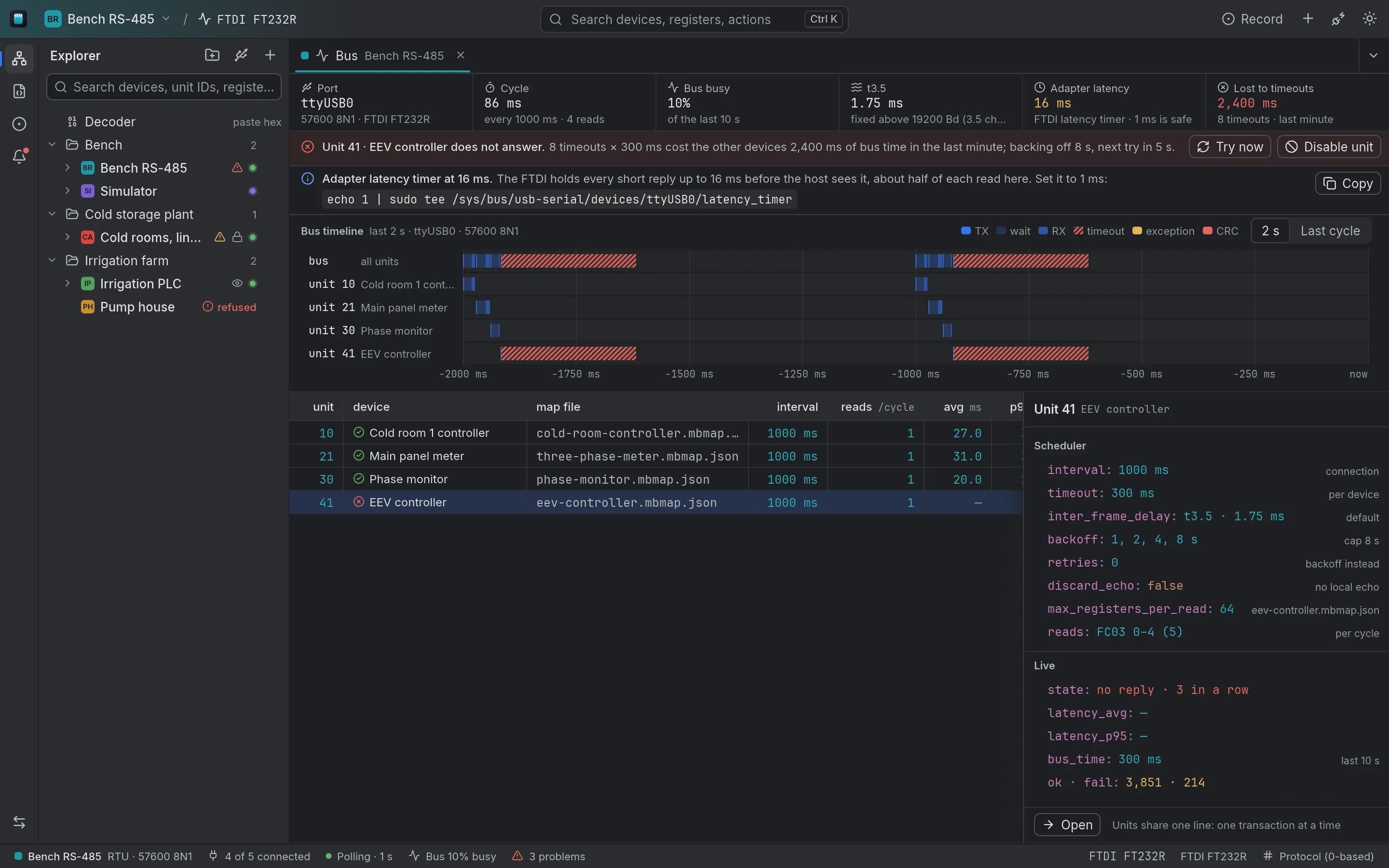Select the 2 s timeline range

point(1270,231)
